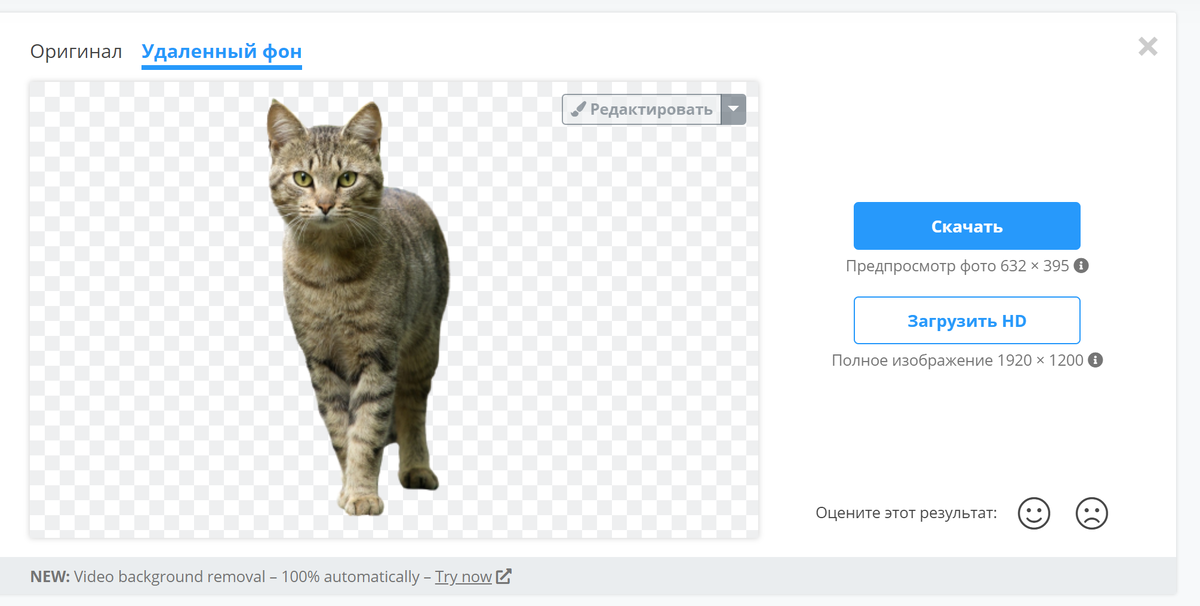Click the Оцените этот результат label
The width and height of the screenshot is (1200, 606).
[906, 513]
